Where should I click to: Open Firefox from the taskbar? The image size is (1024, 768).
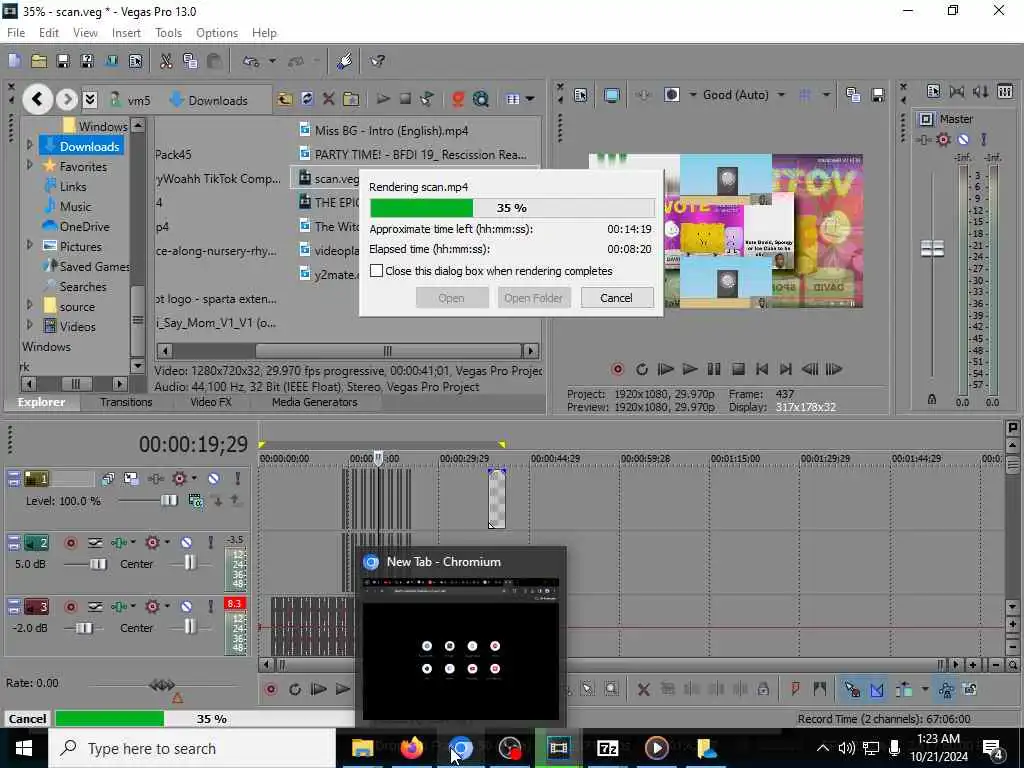pyautogui.click(x=411, y=748)
